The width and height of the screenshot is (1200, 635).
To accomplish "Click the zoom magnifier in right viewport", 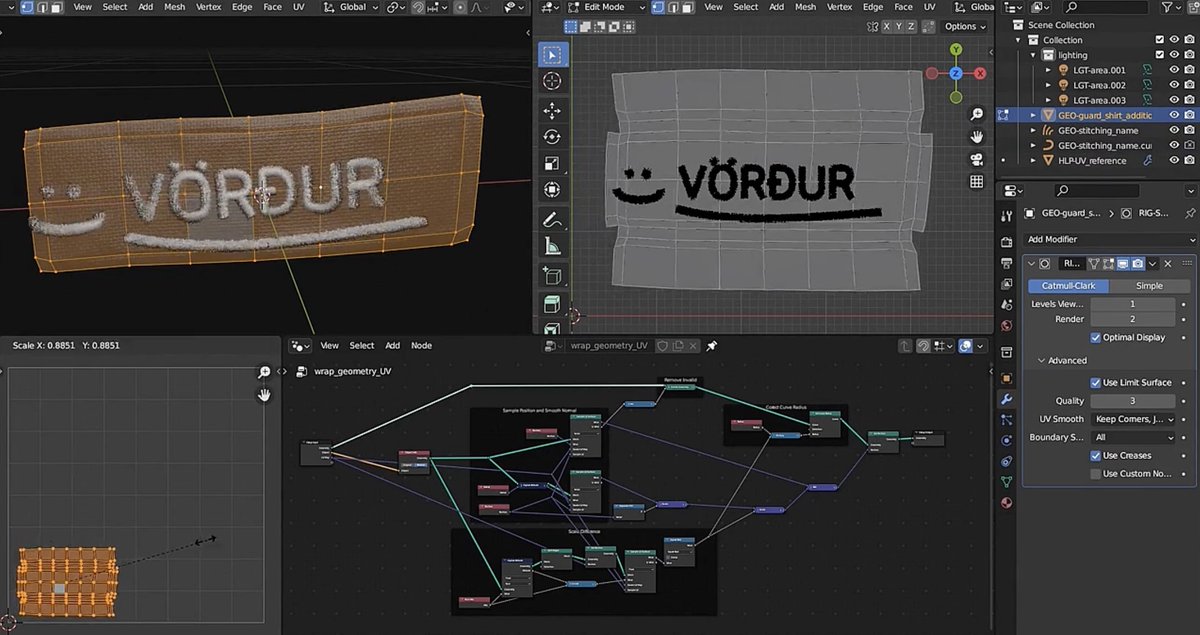I will (977, 114).
